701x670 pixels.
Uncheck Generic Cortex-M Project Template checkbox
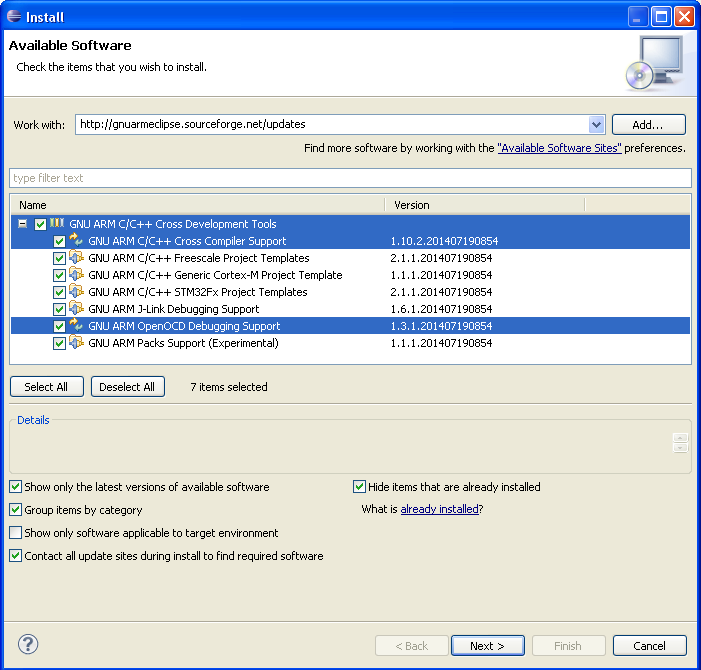click(59, 275)
